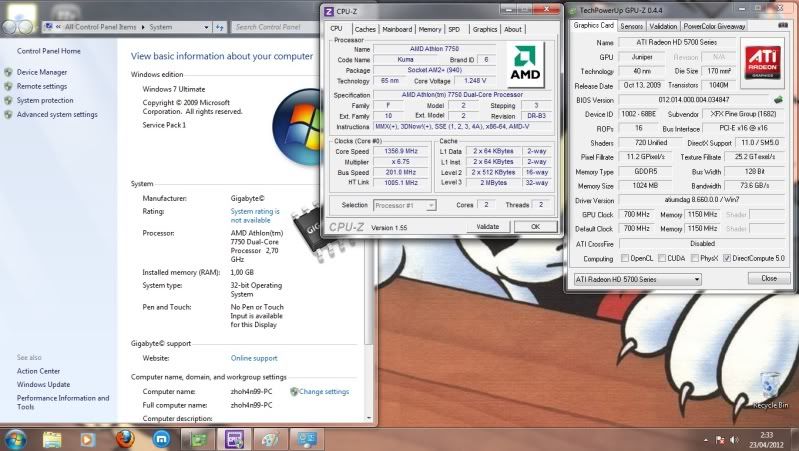
Task: Open Windows Explorer from the taskbar
Action: point(52,439)
